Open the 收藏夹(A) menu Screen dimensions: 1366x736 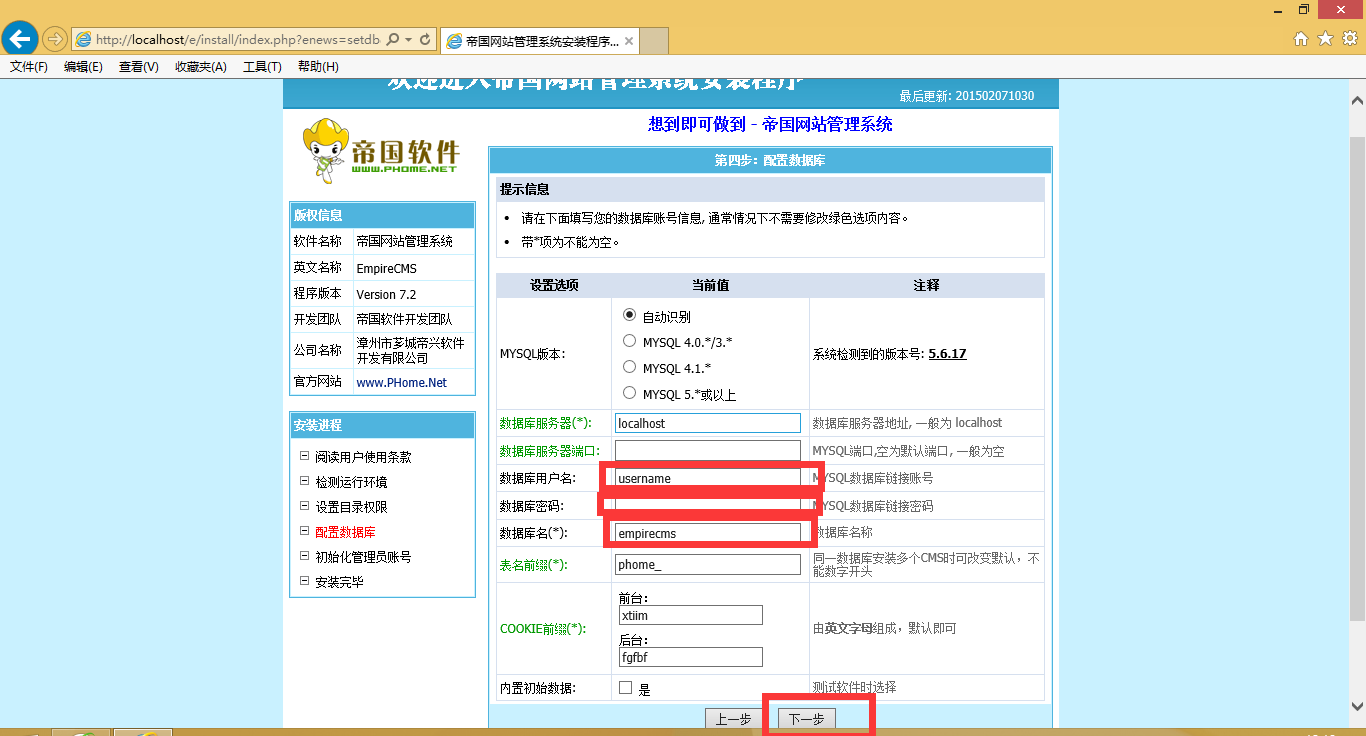pos(201,67)
